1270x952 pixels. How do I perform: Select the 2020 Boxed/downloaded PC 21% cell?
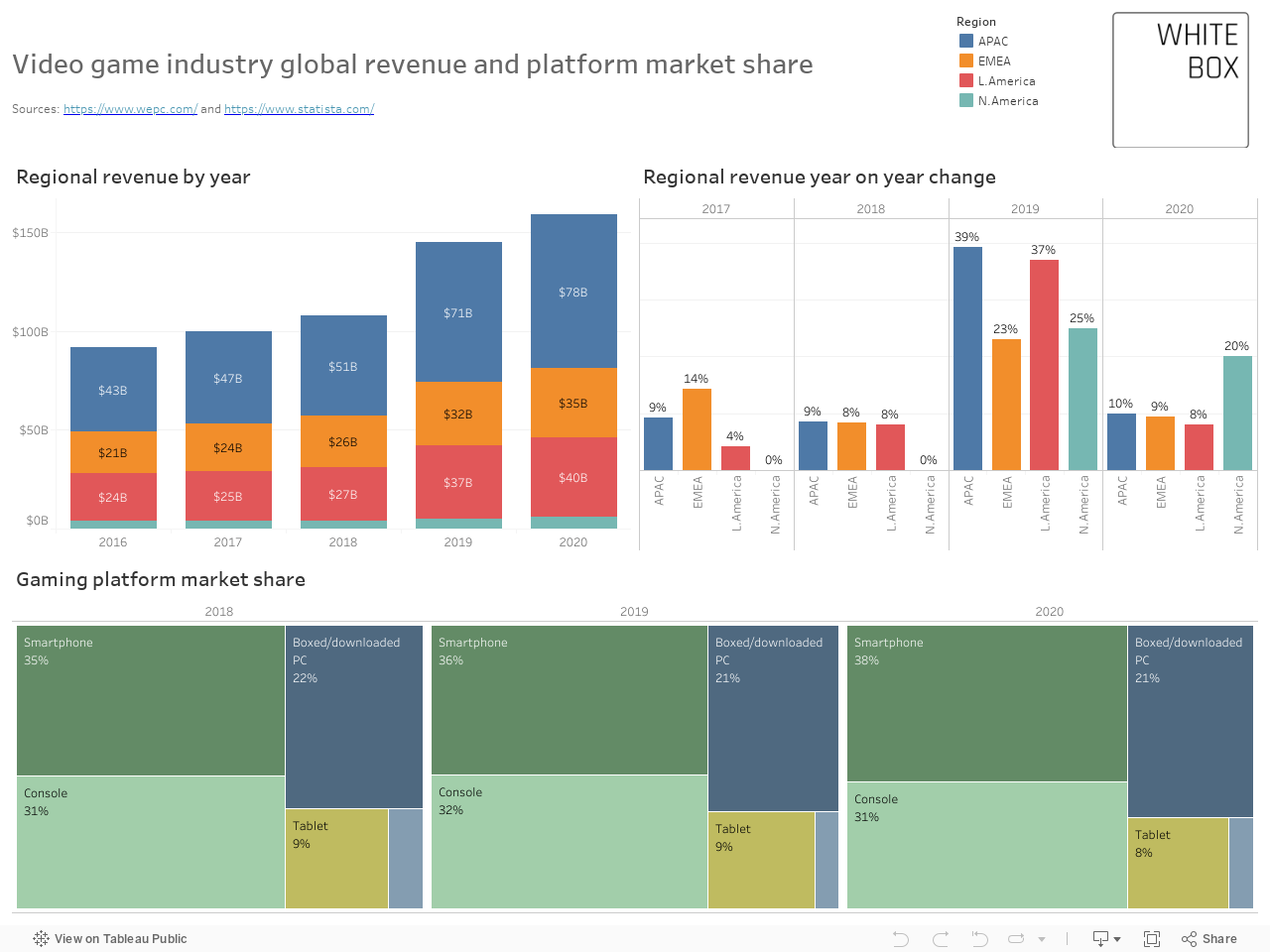[x=1191, y=721]
